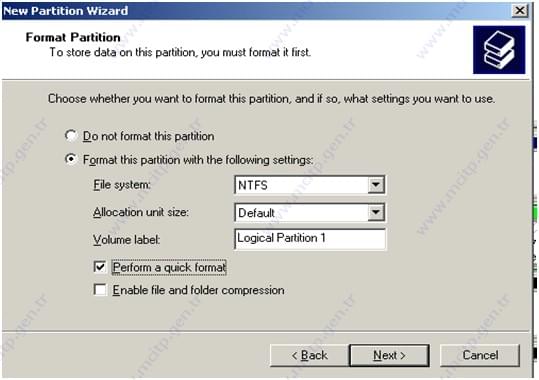539x380 pixels.
Task: Click the Next button
Action: [x=389, y=355]
